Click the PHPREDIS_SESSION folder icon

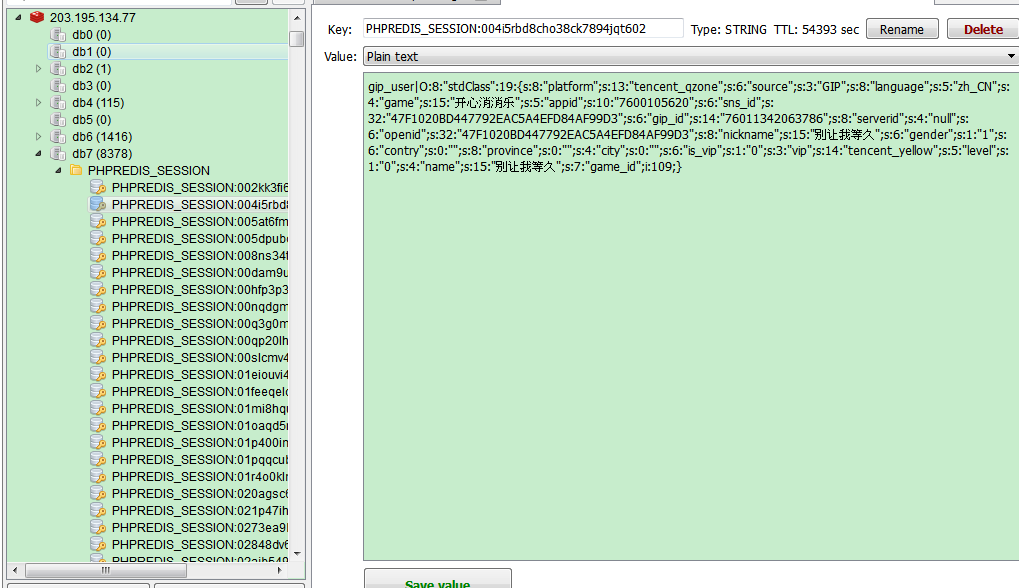click(x=76, y=170)
